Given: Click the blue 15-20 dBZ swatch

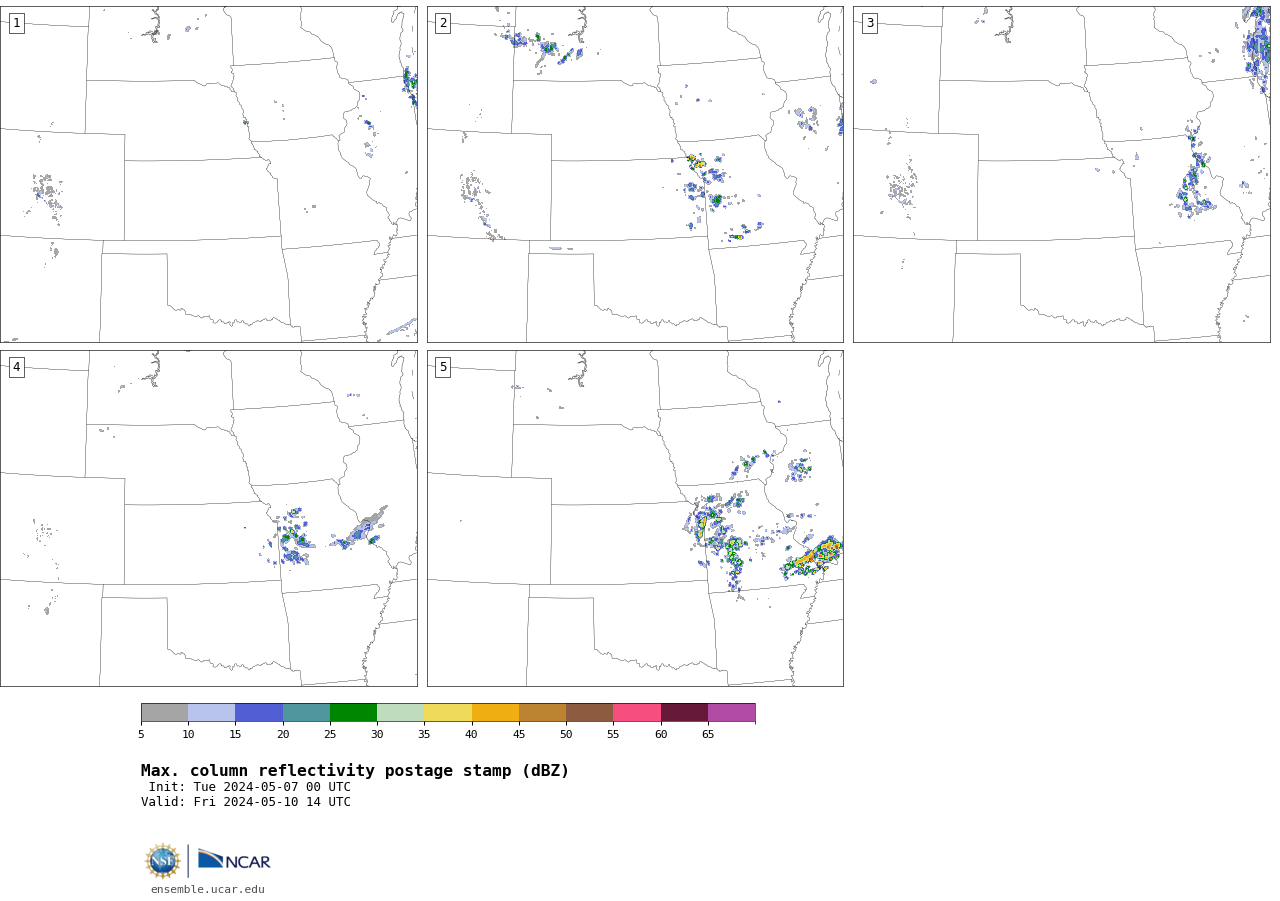Looking at the screenshot, I should pos(259,713).
